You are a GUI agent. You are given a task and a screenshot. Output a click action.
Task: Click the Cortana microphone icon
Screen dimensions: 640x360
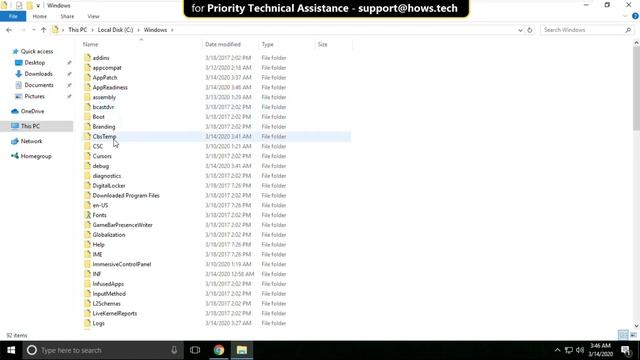tap(174, 350)
